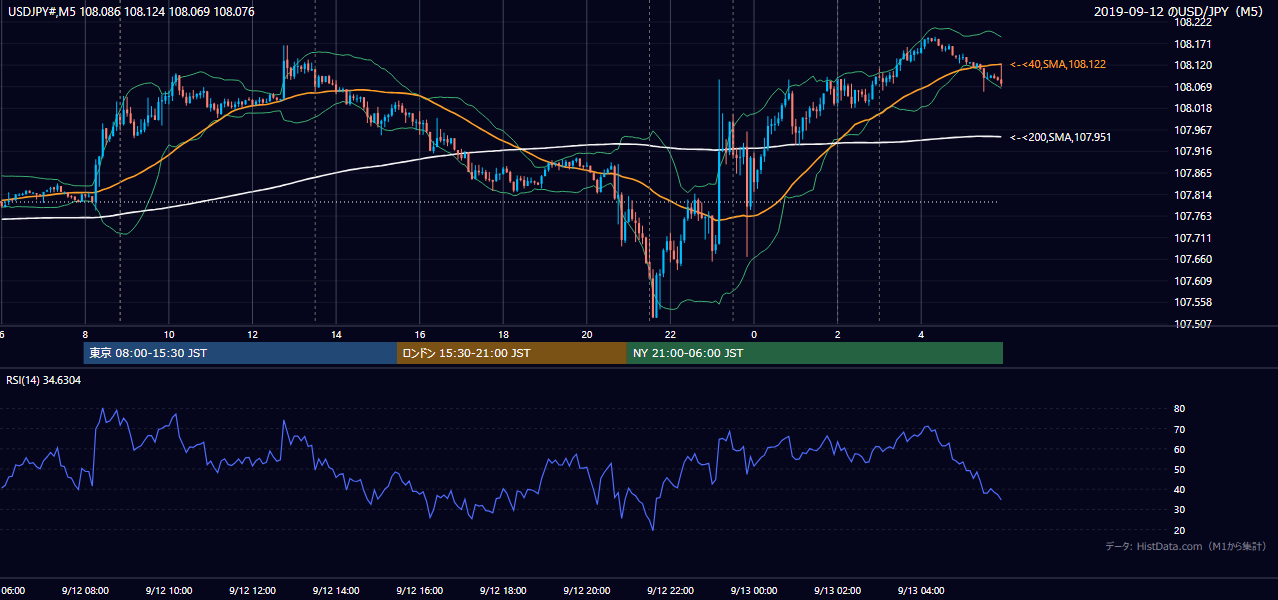Click the HistData.com data source credit
This screenshot has height=600, width=1278.
coord(1186,546)
